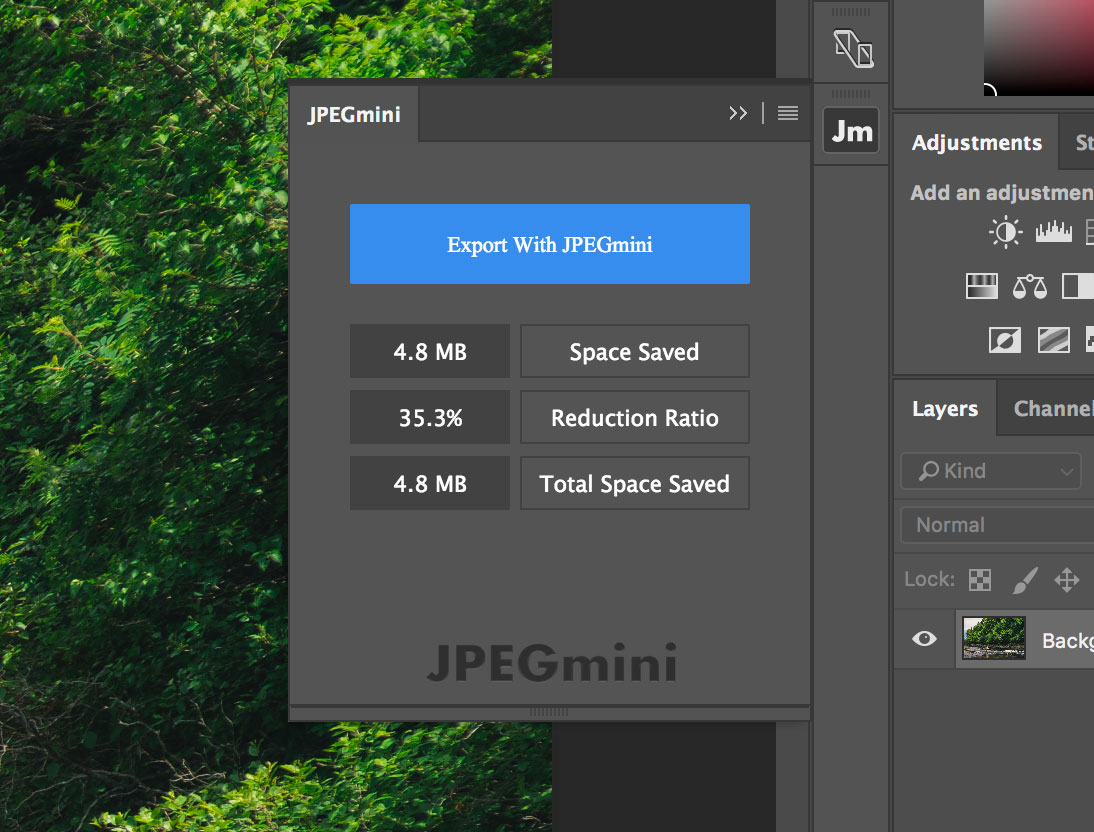Add a Levels adjustment layer
Screen dimensions: 1094x832
(1053, 231)
